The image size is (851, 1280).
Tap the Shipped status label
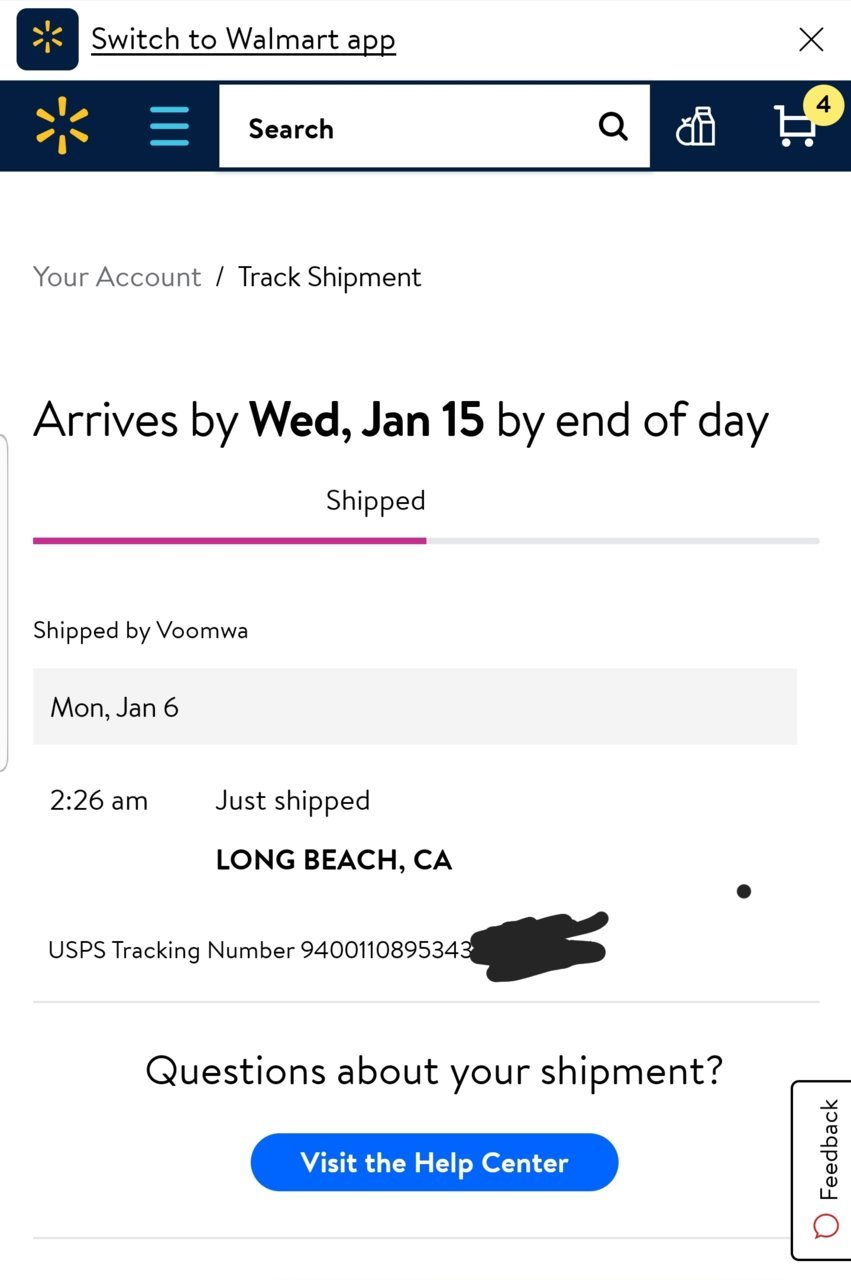click(x=376, y=500)
